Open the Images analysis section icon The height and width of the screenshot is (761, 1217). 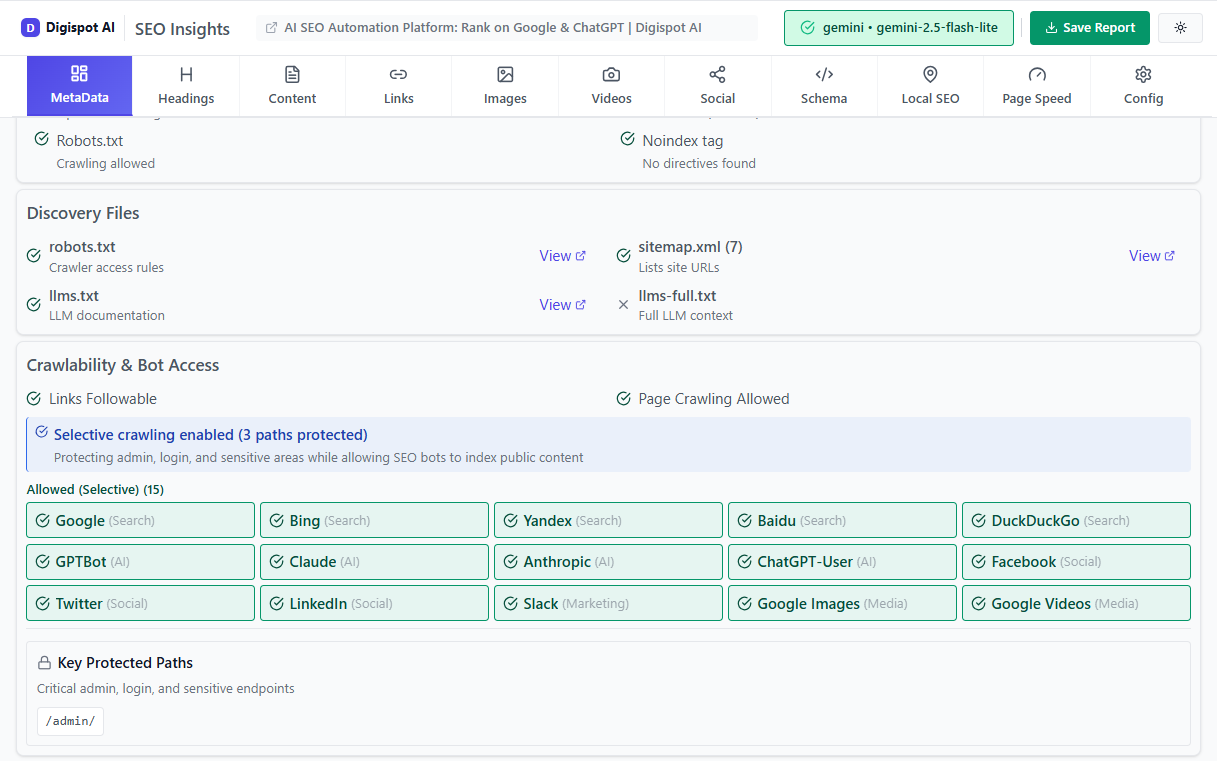[x=505, y=74]
